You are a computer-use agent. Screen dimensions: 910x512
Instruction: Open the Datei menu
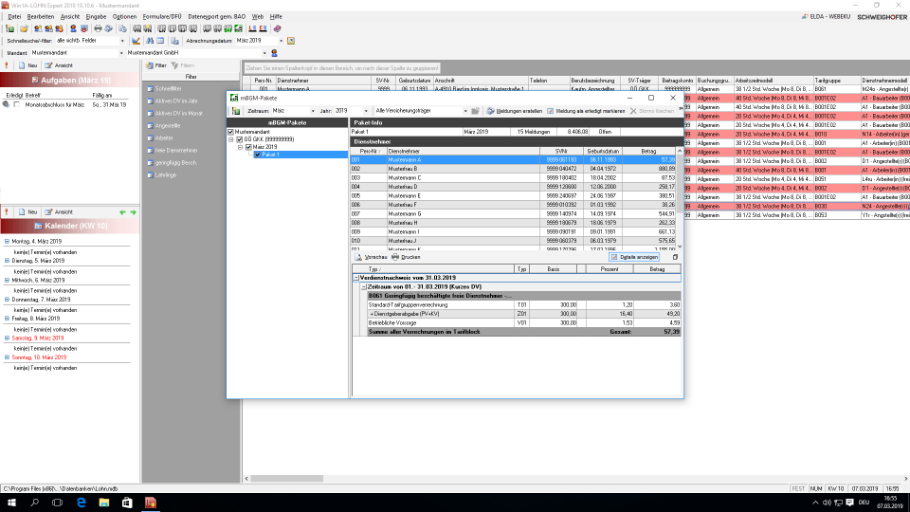point(15,17)
